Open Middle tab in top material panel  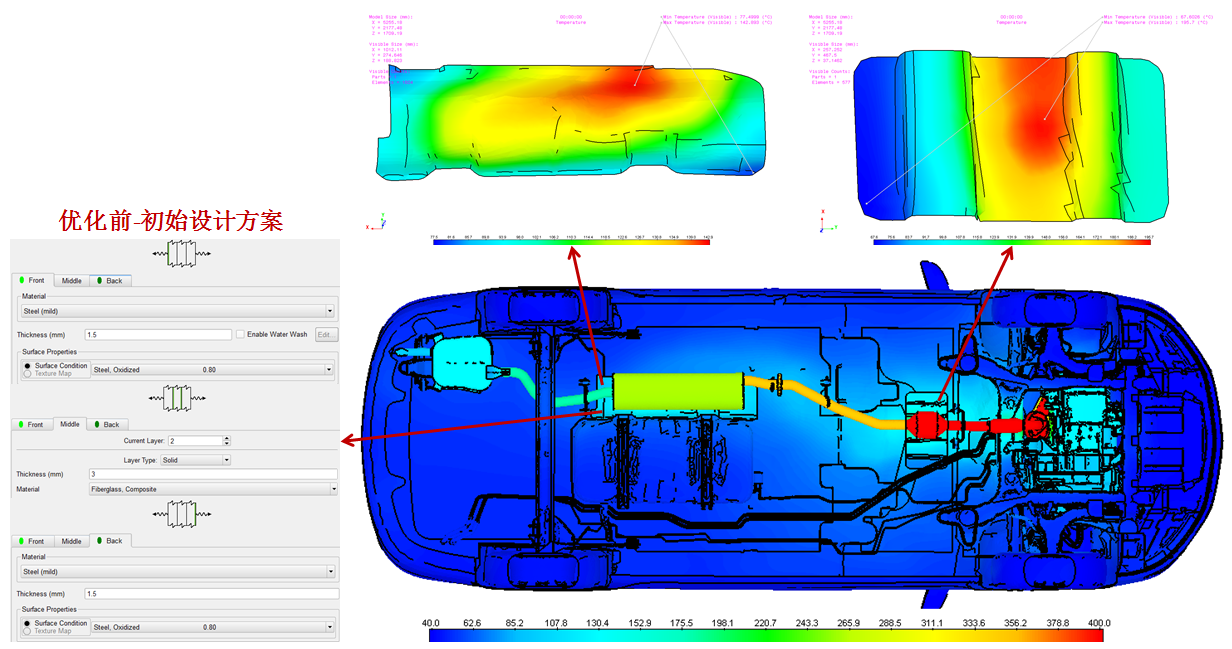click(x=71, y=281)
